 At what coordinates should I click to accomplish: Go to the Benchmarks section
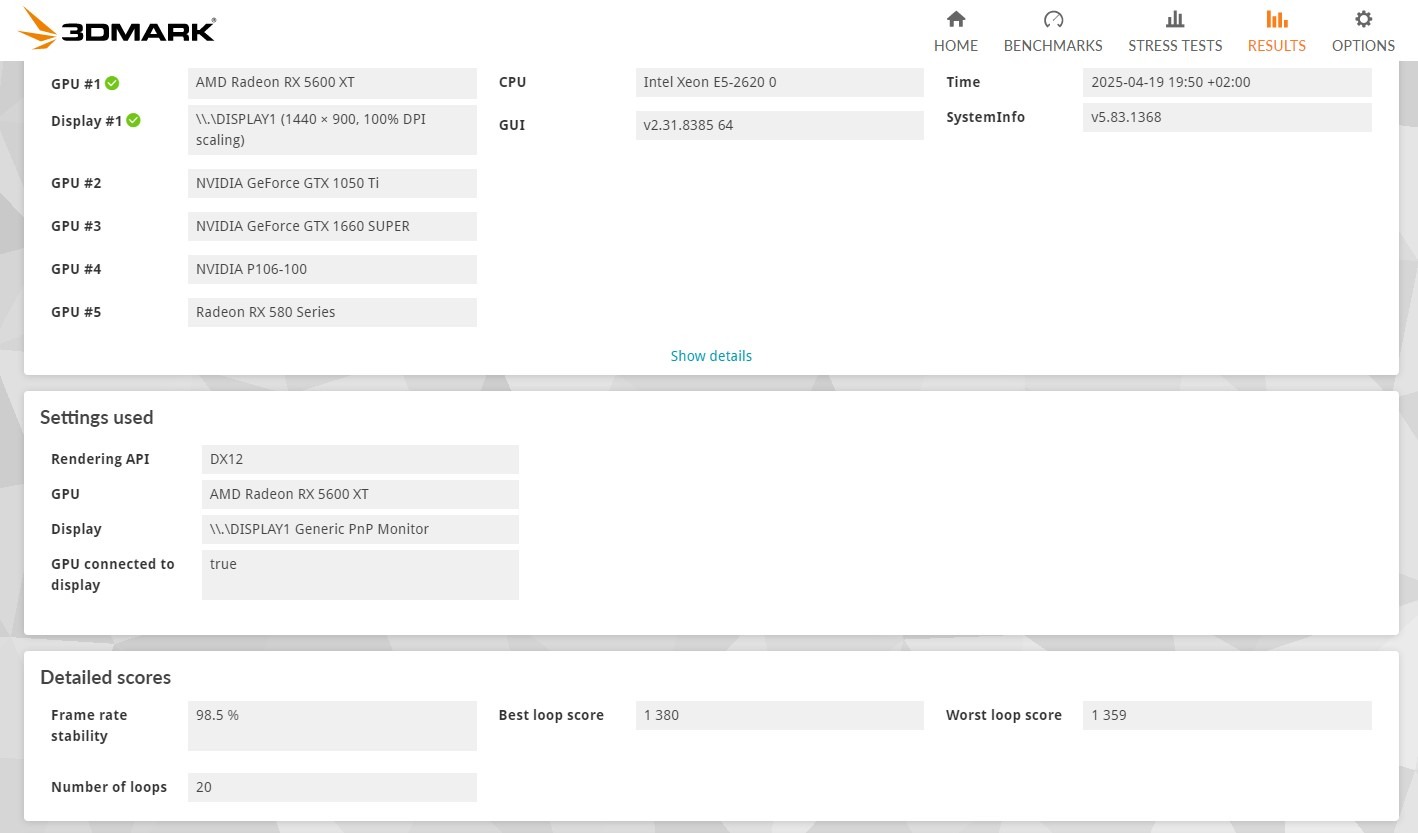pos(1053,32)
